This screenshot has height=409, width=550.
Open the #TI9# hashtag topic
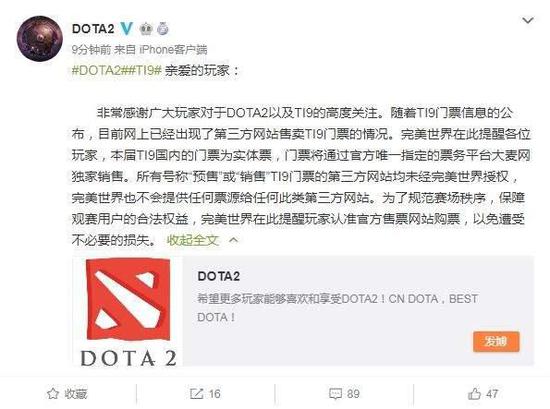tap(141, 71)
